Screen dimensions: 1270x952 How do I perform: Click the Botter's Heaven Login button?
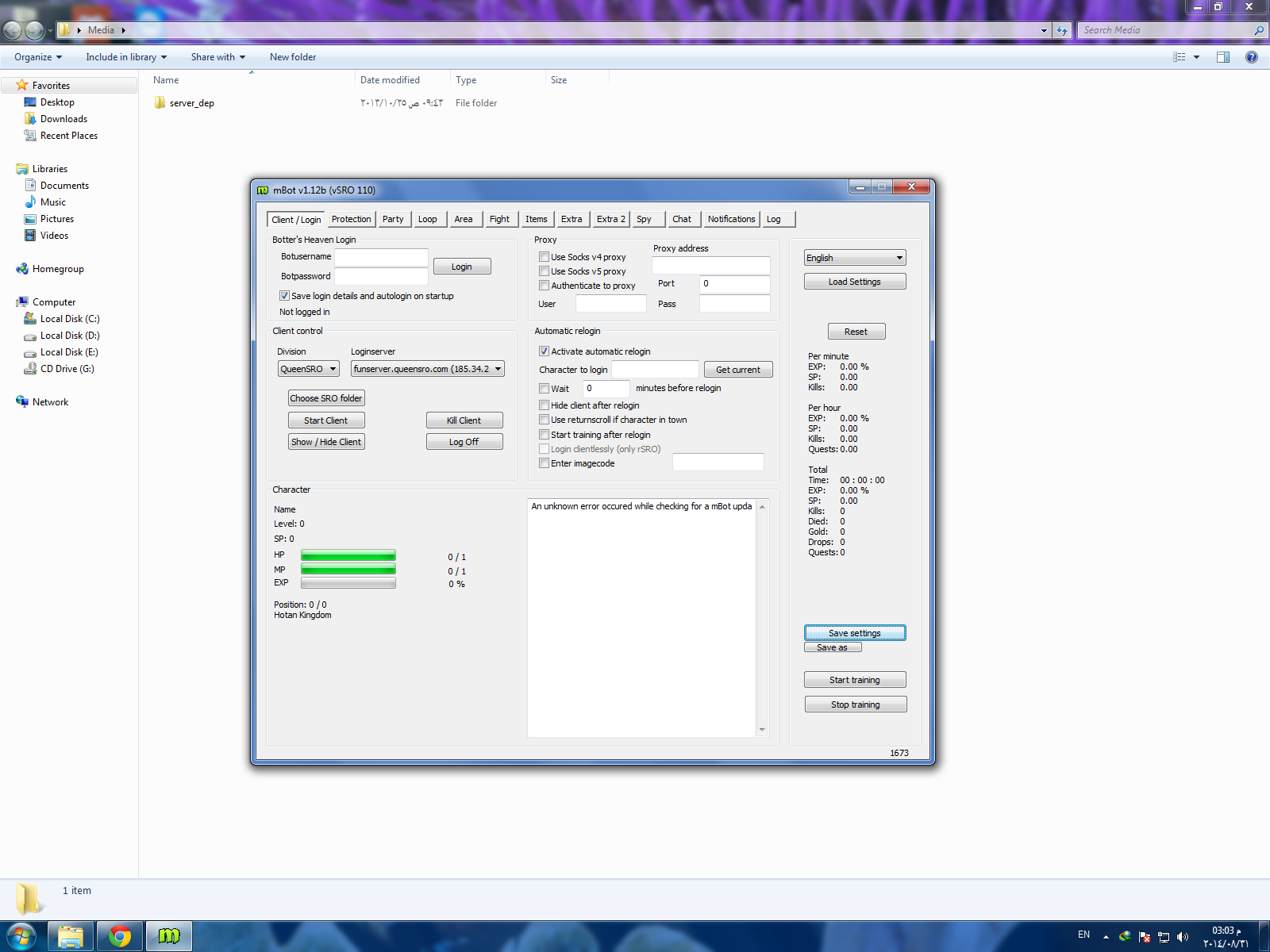click(x=462, y=267)
